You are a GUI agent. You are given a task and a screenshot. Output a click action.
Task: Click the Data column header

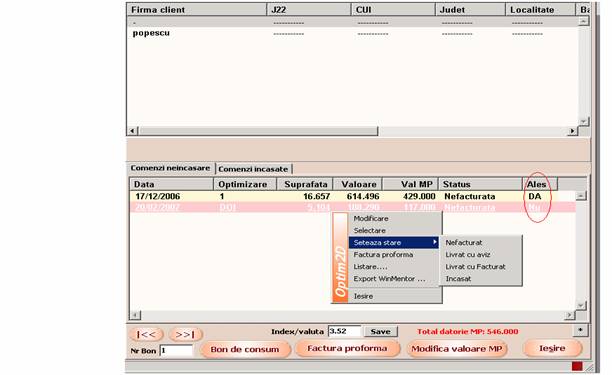point(171,184)
